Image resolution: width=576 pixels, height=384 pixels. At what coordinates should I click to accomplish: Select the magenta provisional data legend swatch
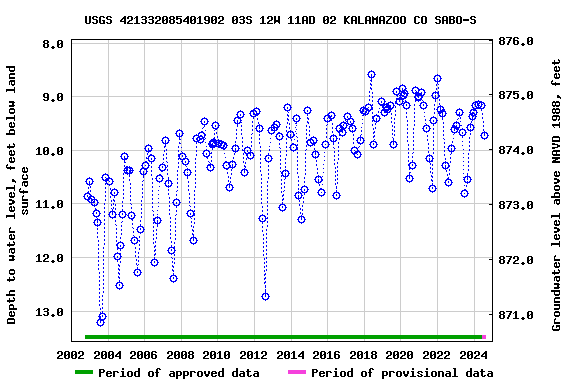point(297,372)
